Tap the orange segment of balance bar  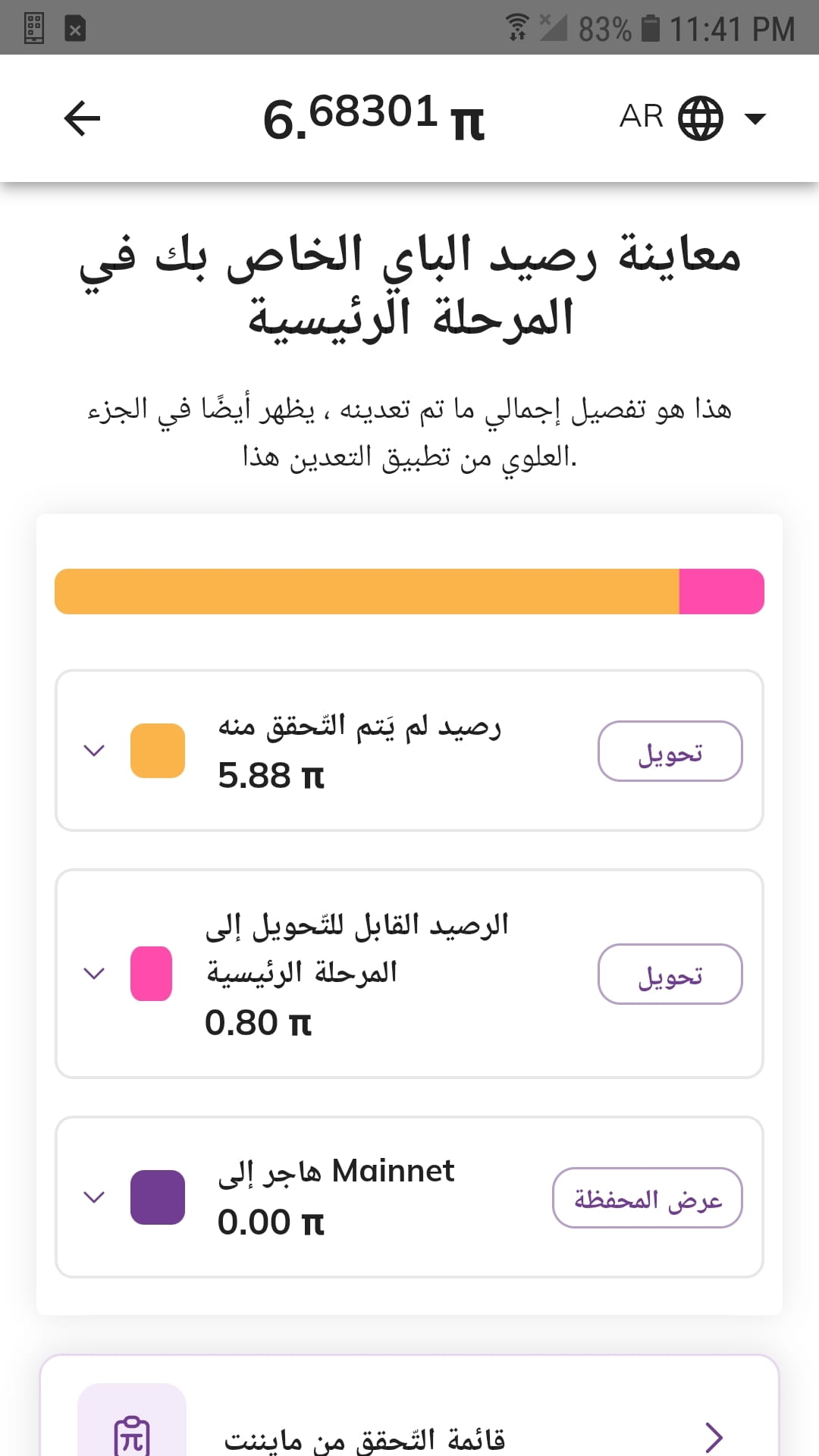pyautogui.click(x=367, y=591)
